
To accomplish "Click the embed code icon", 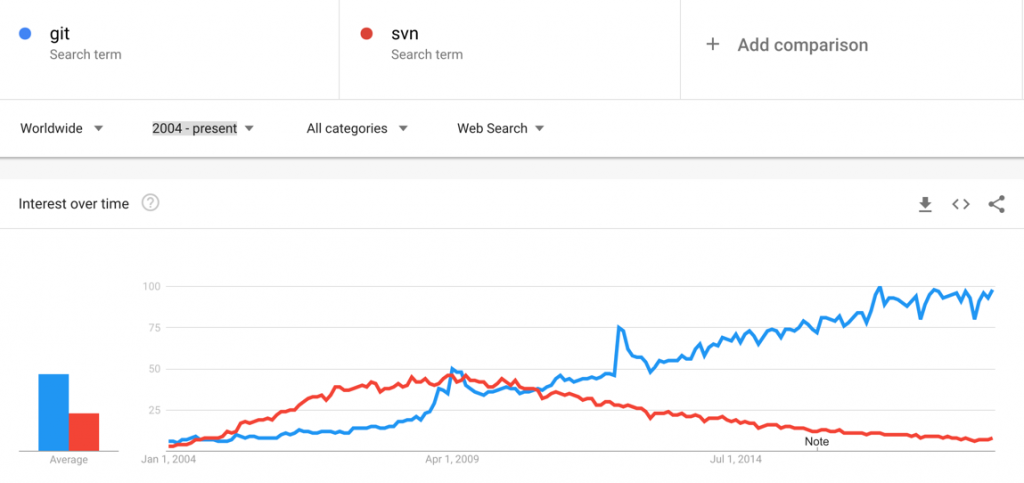I will (x=961, y=204).
